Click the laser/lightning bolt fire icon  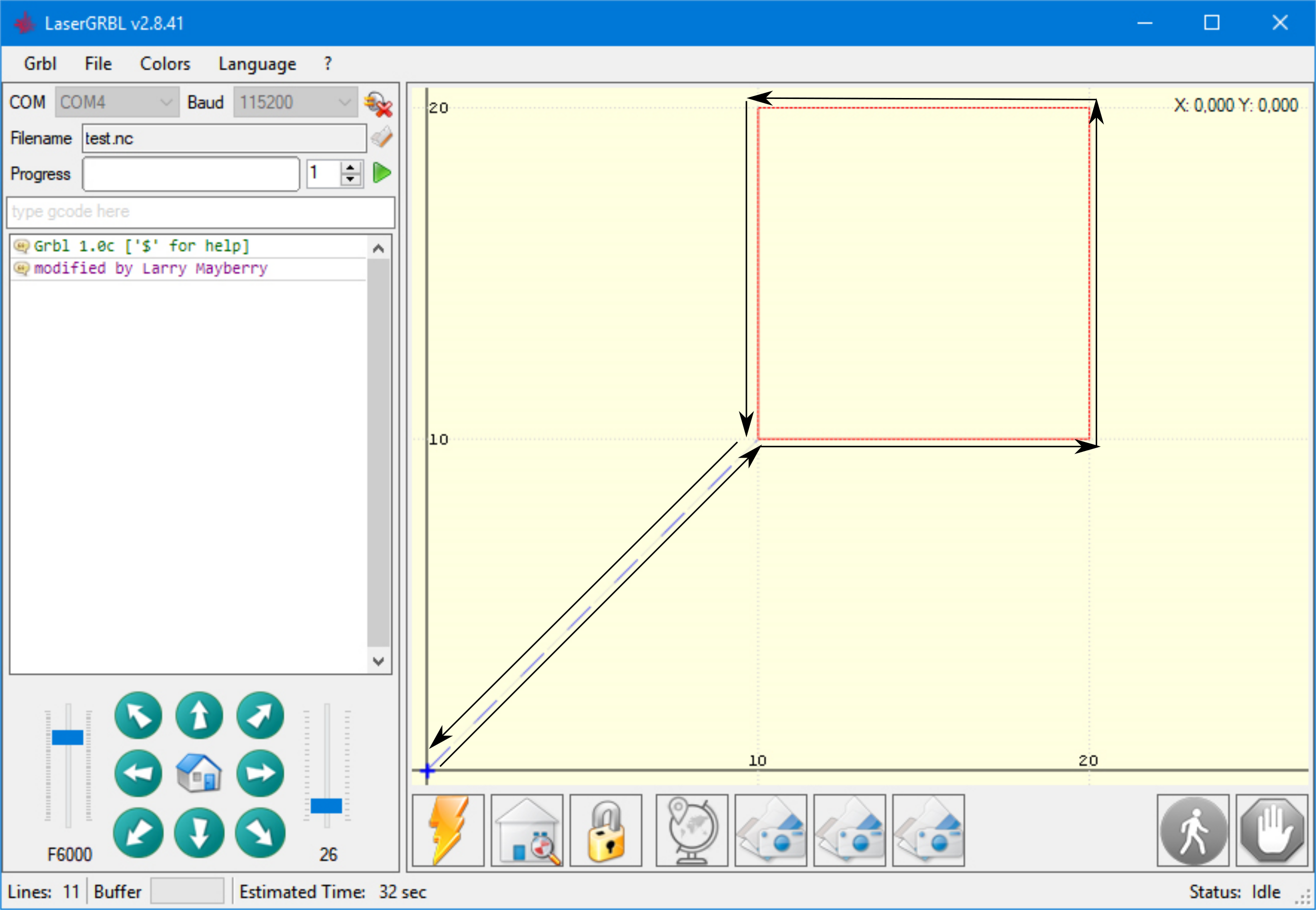pos(450,828)
